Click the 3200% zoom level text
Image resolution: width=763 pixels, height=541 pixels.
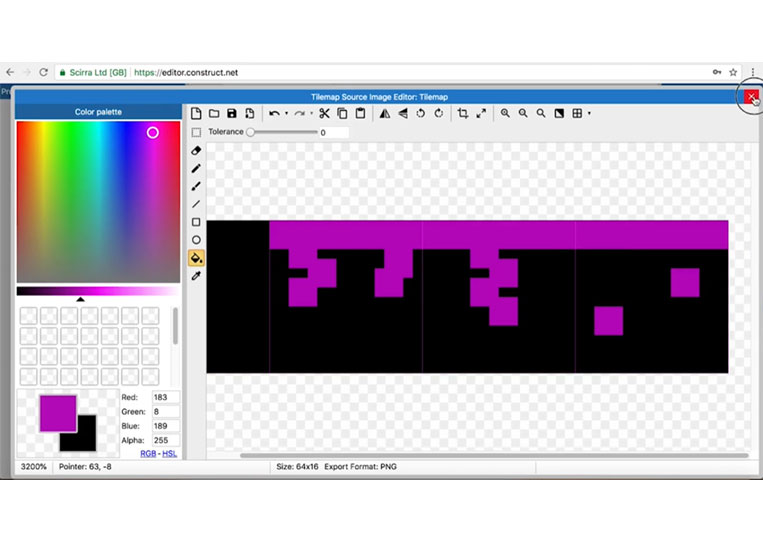34,467
